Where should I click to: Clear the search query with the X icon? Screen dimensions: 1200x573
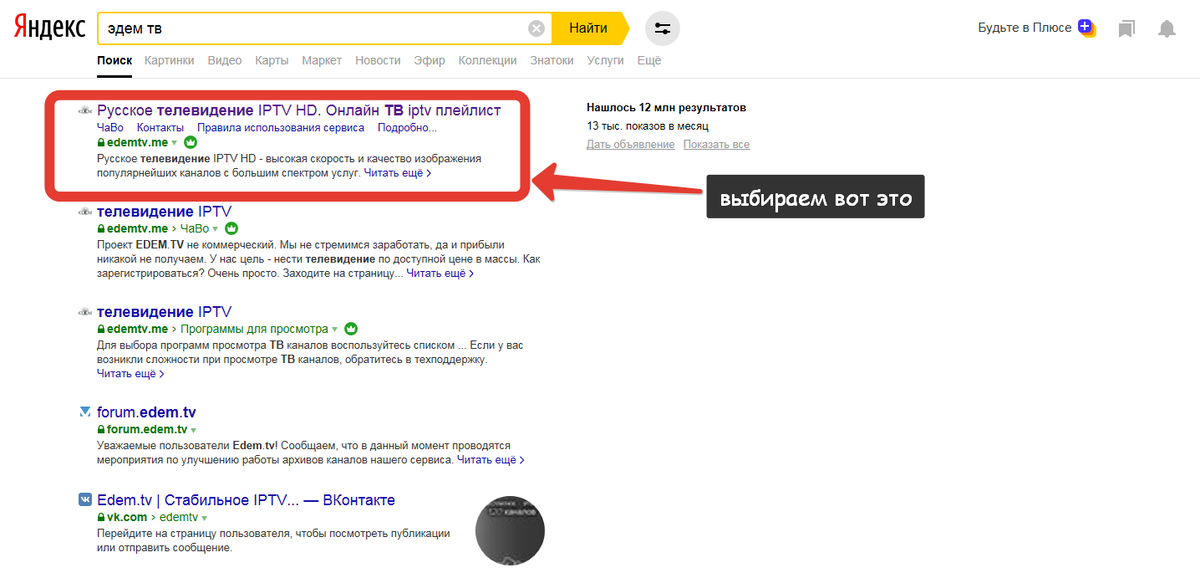tap(537, 28)
